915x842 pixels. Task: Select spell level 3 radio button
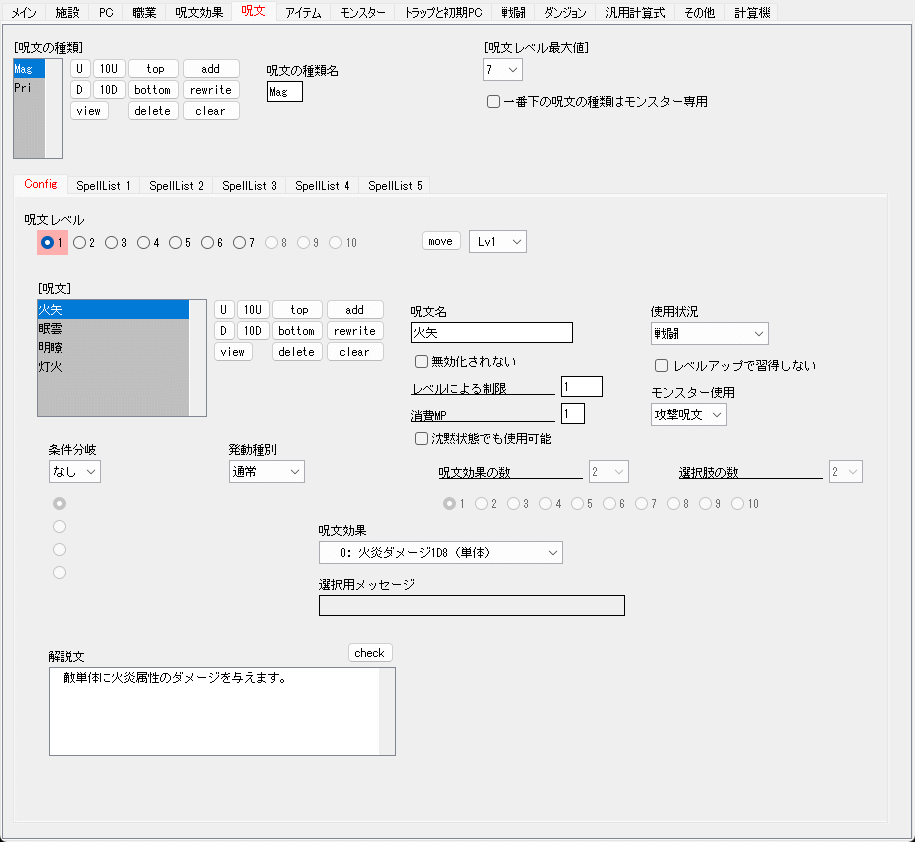111,242
